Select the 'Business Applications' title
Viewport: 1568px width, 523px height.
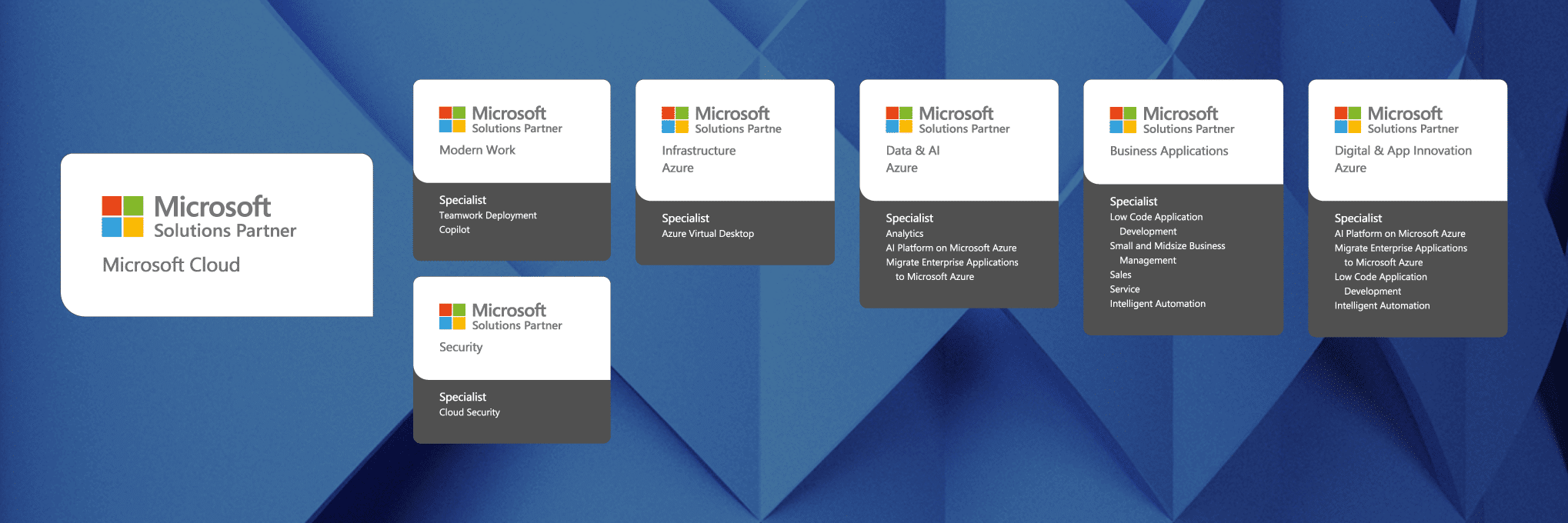1169,152
